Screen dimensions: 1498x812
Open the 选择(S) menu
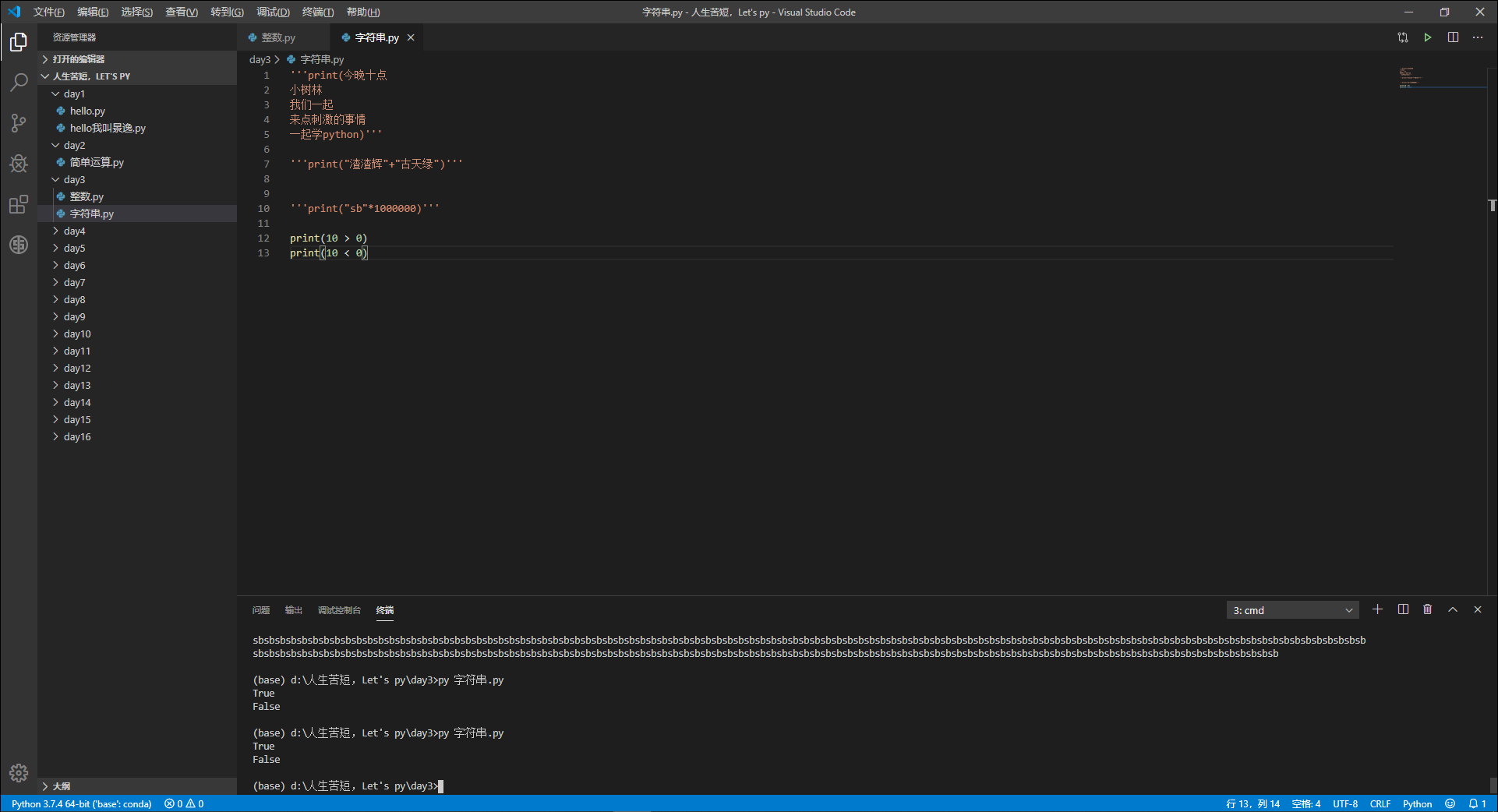(x=137, y=12)
